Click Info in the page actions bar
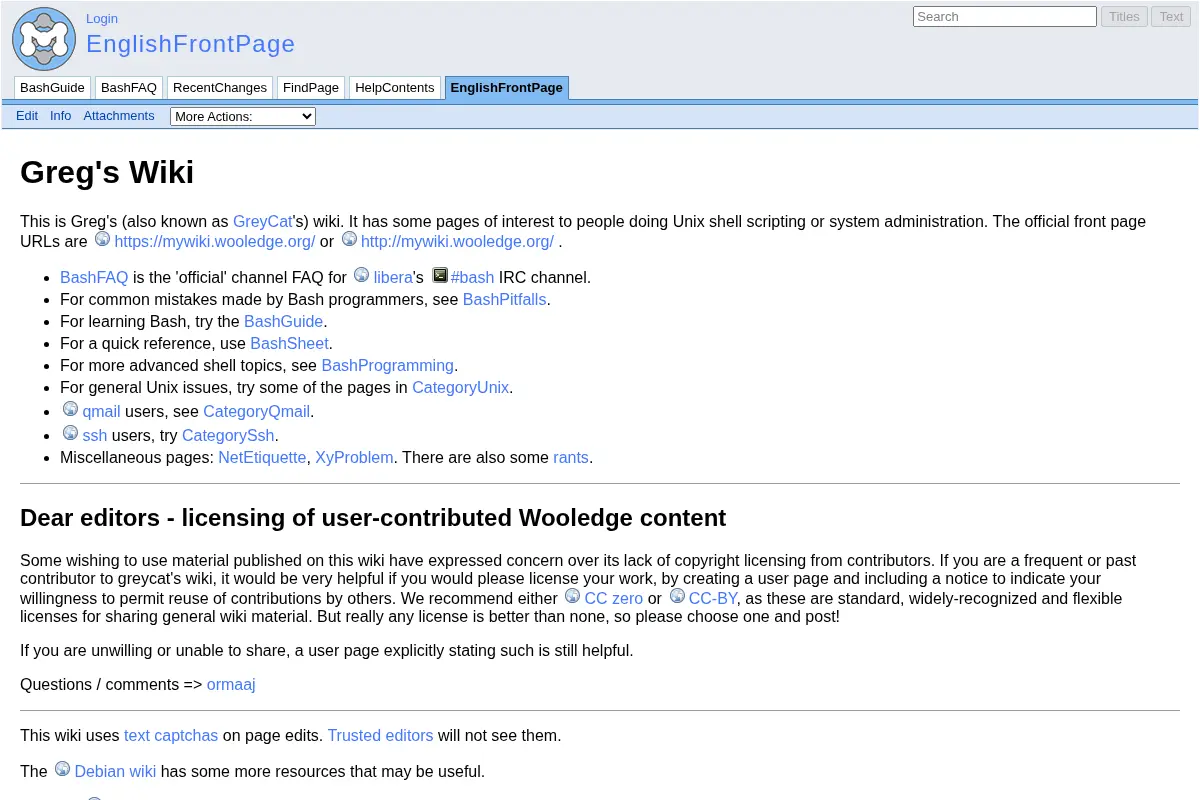 (x=61, y=116)
